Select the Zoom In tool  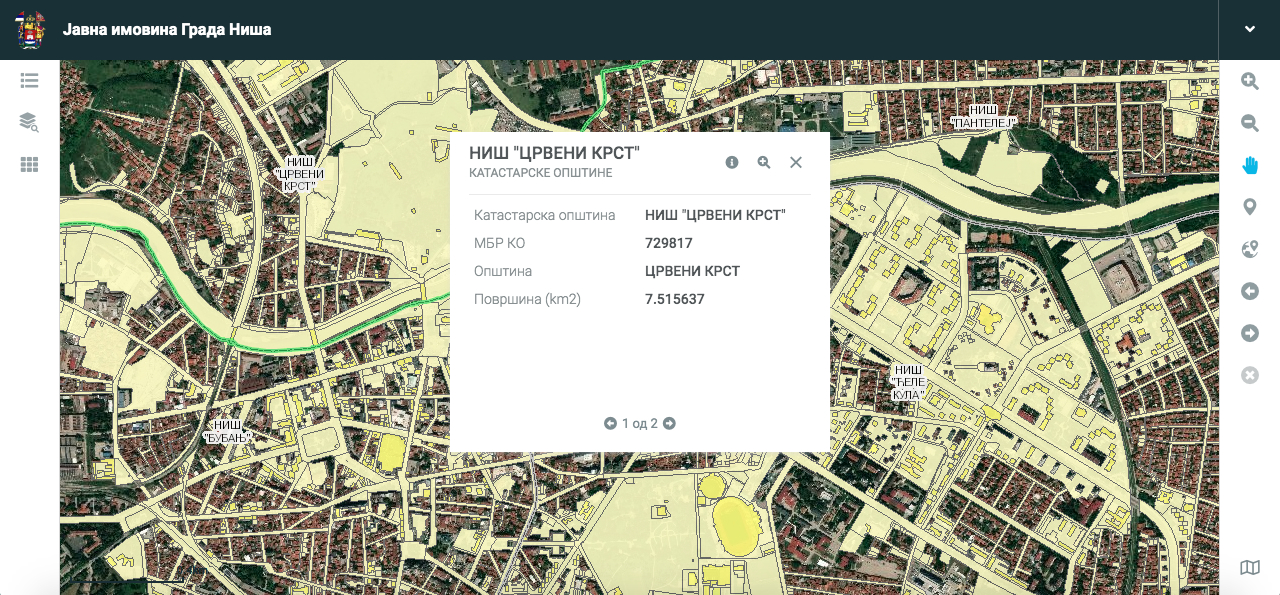1249,81
